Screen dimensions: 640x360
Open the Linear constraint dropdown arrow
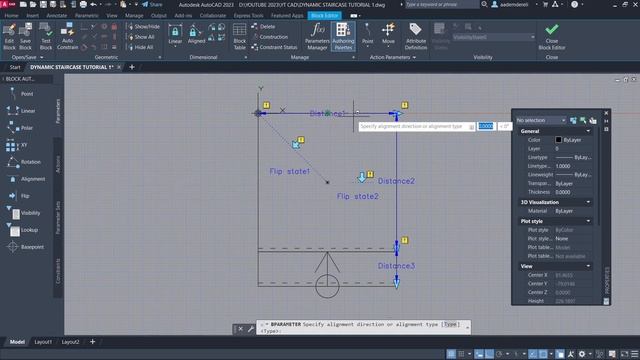click(175, 47)
